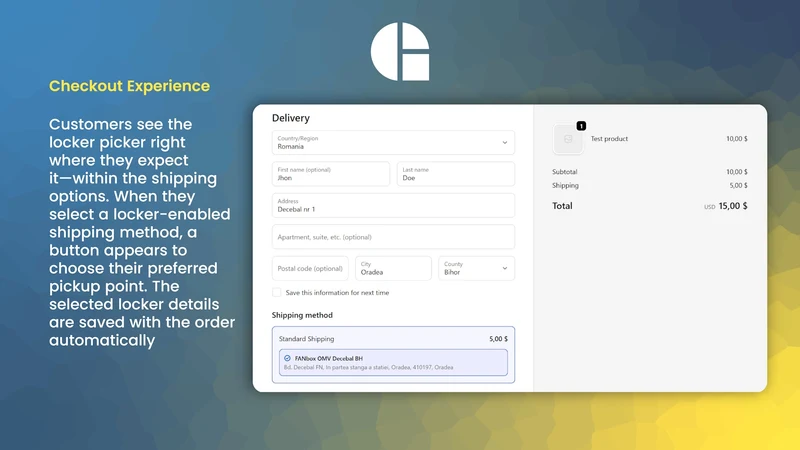Click the Test product thumbnail image
The image size is (800, 450).
568,139
